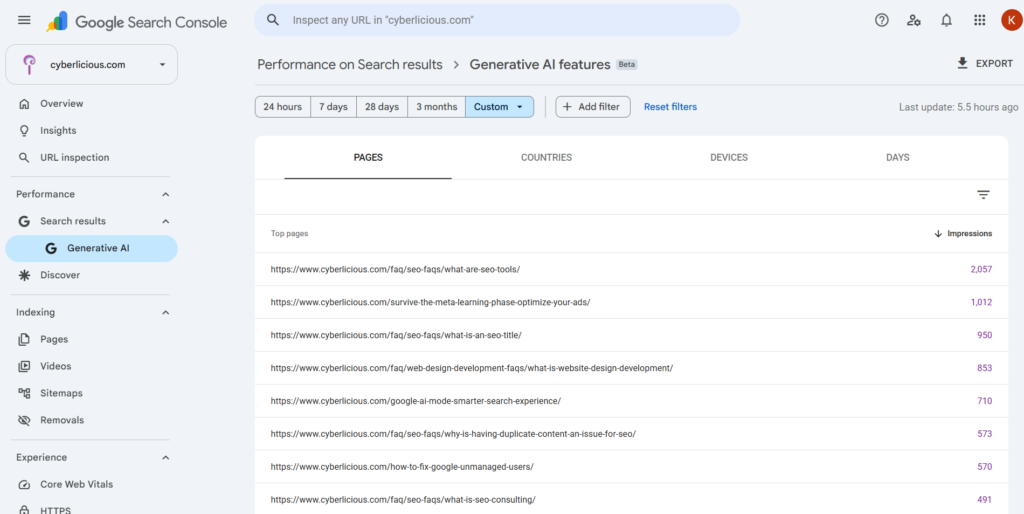Switch to the COUNTRIES tab
The image size is (1024, 514).
547,157
